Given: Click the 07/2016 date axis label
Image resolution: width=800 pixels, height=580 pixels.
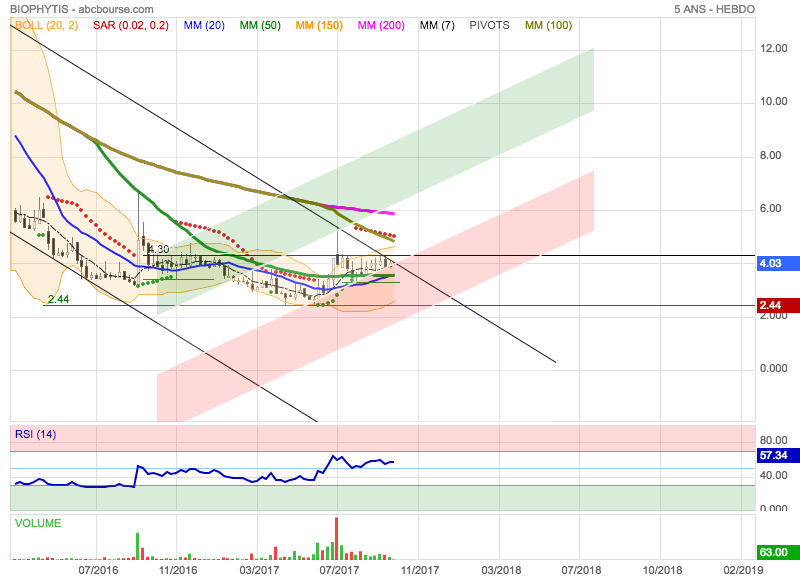Looking at the screenshot, I should point(98,570).
